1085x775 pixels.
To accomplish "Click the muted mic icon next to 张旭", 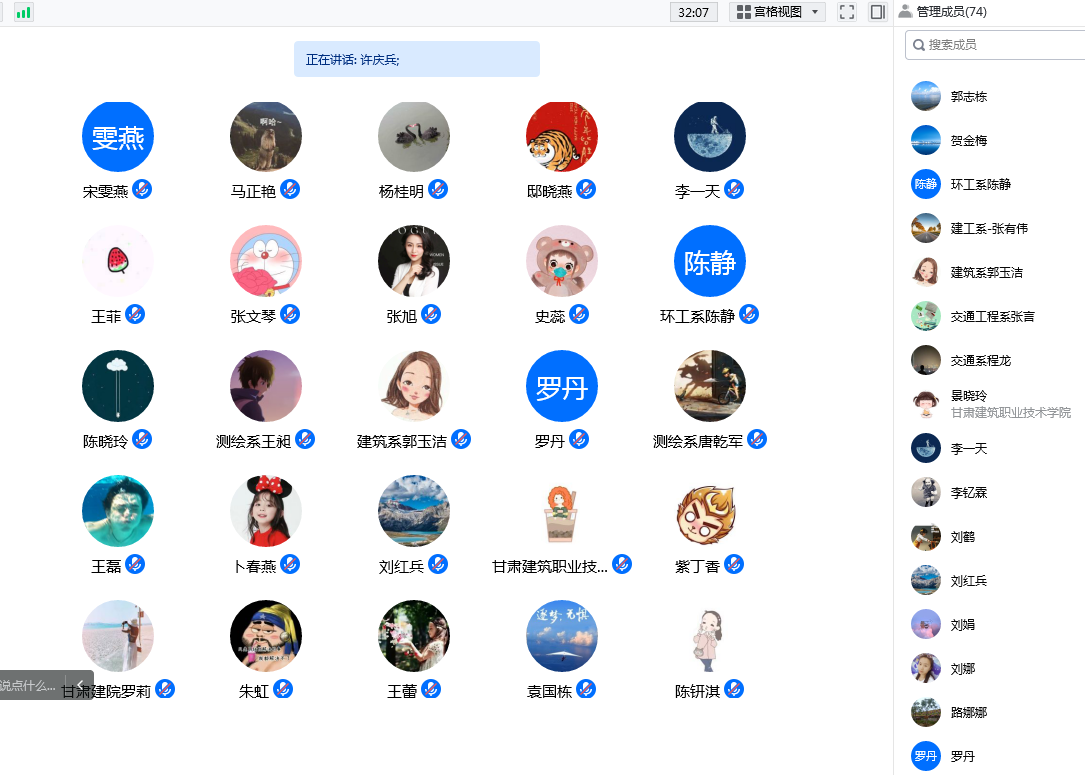I will [x=431, y=315].
